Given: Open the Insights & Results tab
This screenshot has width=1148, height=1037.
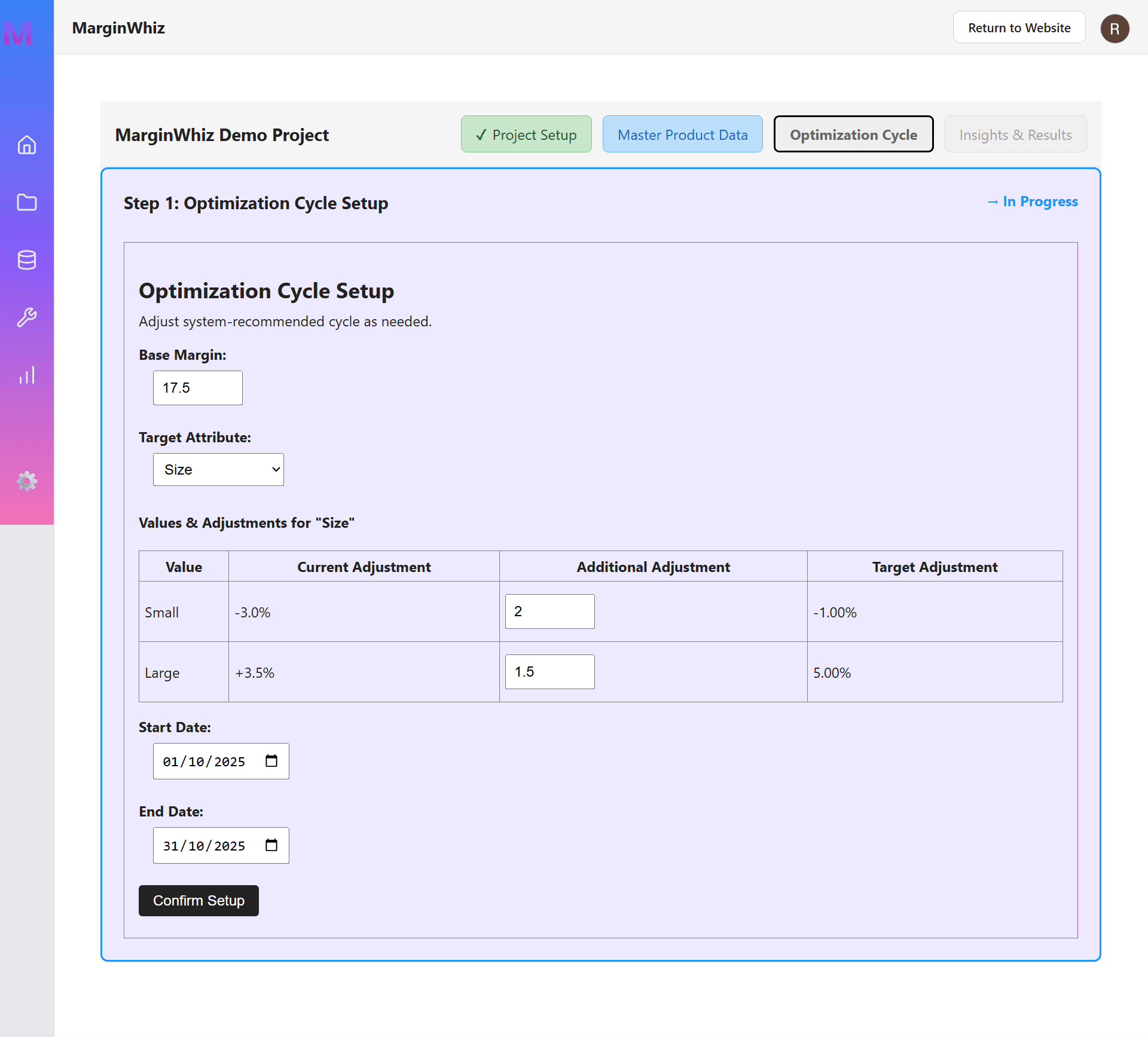Looking at the screenshot, I should 1015,134.
